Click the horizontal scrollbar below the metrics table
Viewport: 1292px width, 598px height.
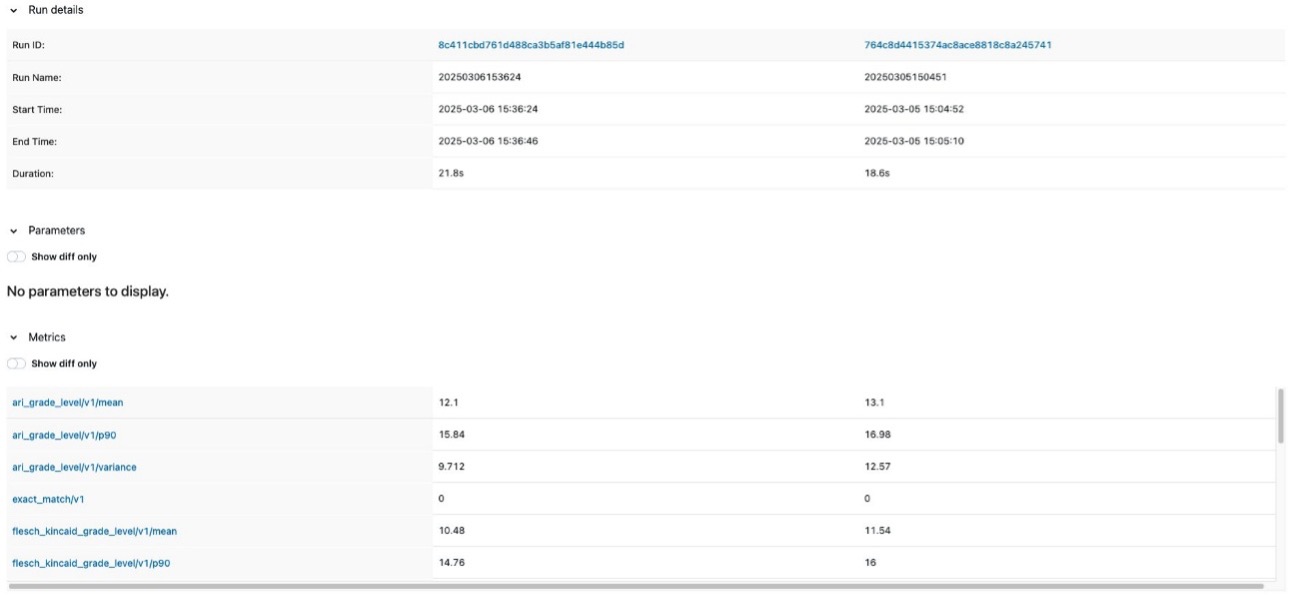tap(635, 586)
